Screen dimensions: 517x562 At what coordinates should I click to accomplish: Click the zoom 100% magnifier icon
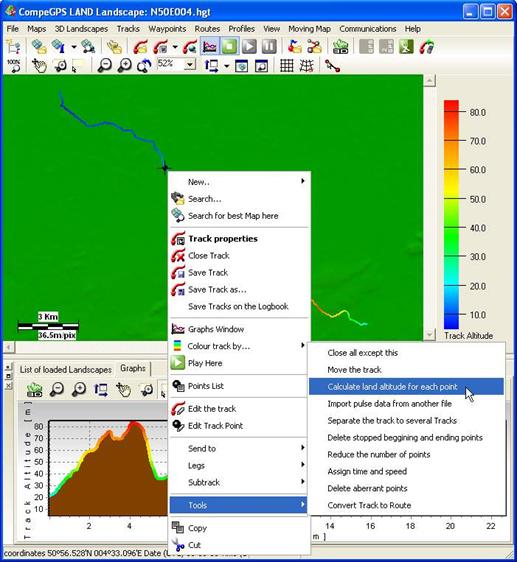click(14, 66)
